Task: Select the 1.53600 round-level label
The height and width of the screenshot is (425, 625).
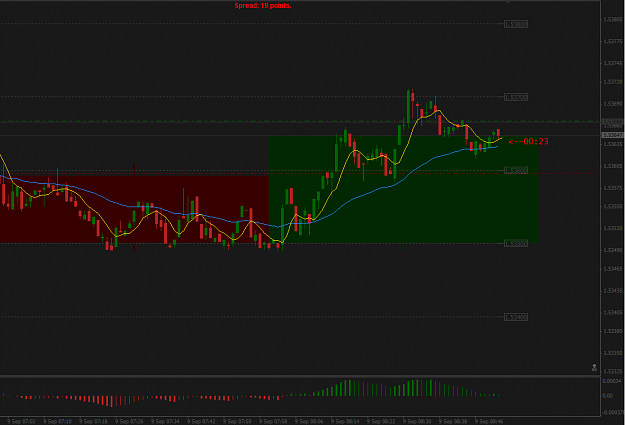Action: tap(516, 171)
